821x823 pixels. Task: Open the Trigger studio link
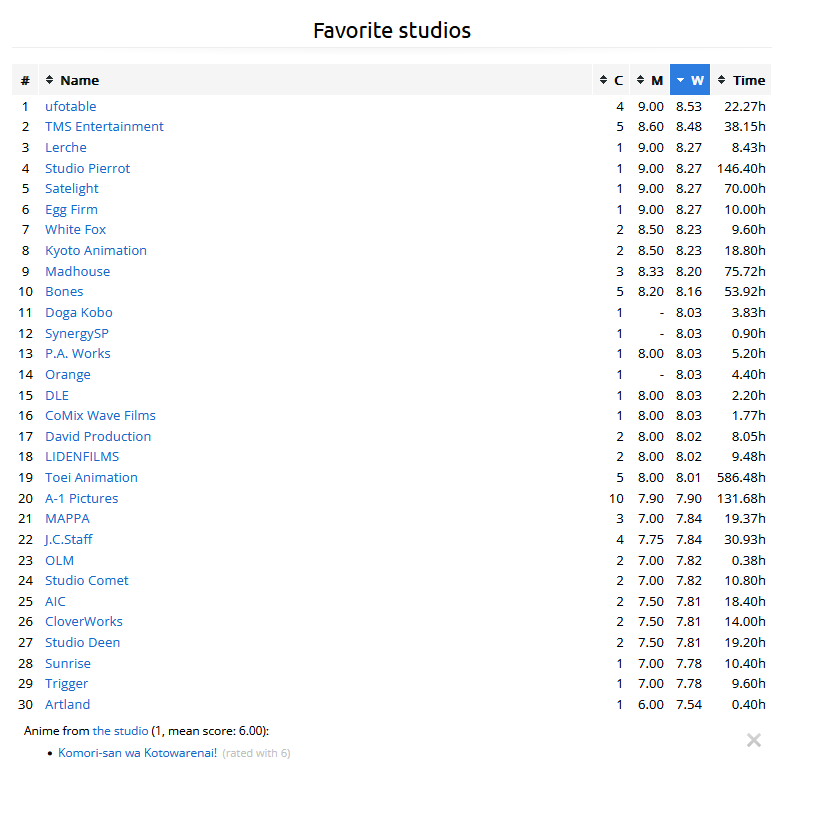pyautogui.click(x=66, y=683)
